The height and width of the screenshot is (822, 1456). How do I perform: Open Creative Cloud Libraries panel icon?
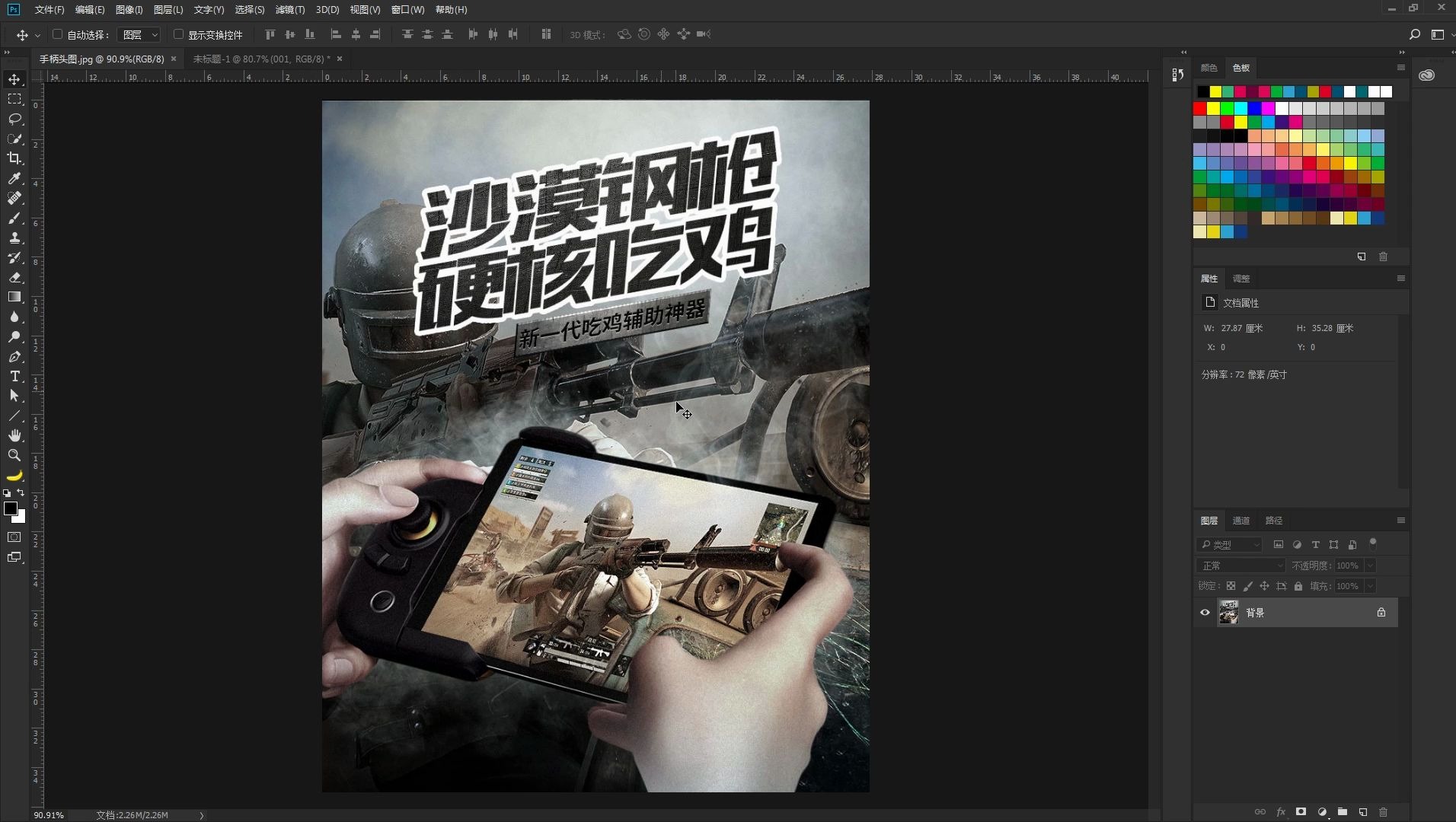1427,75
